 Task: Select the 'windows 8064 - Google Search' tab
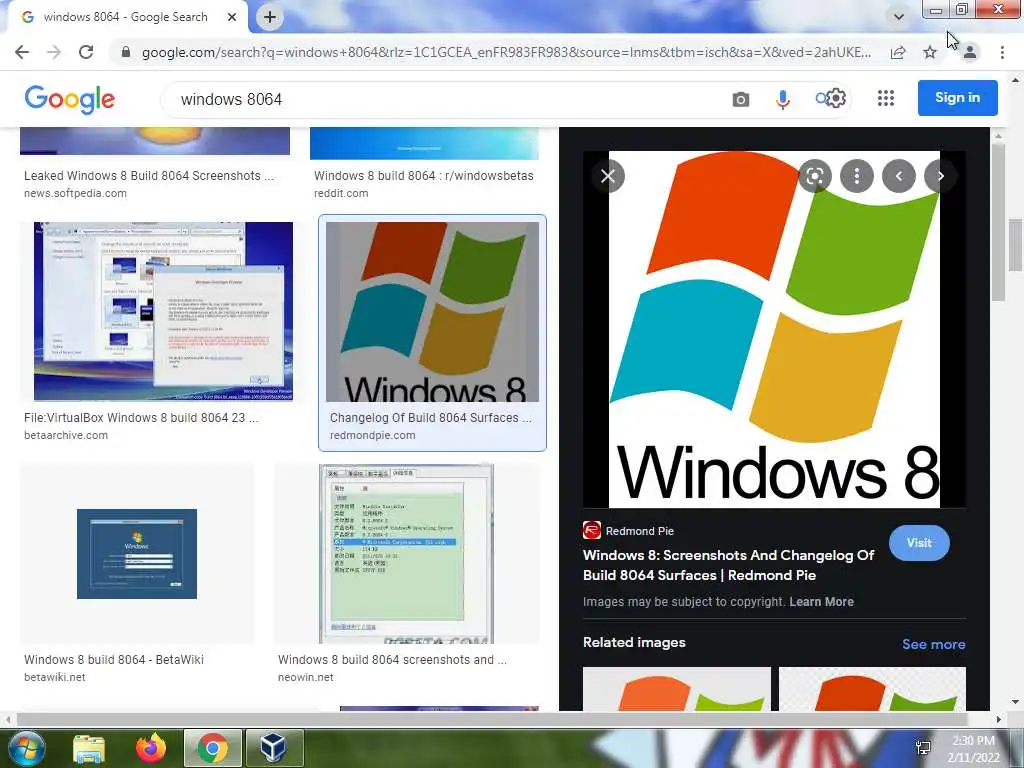coord(125,17)
